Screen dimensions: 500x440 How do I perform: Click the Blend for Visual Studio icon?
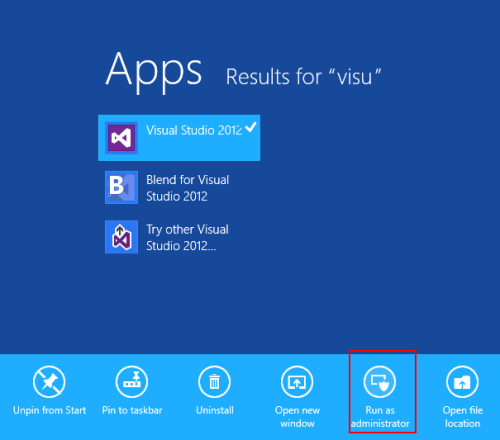pyautogui.click(x=121, y=187)
